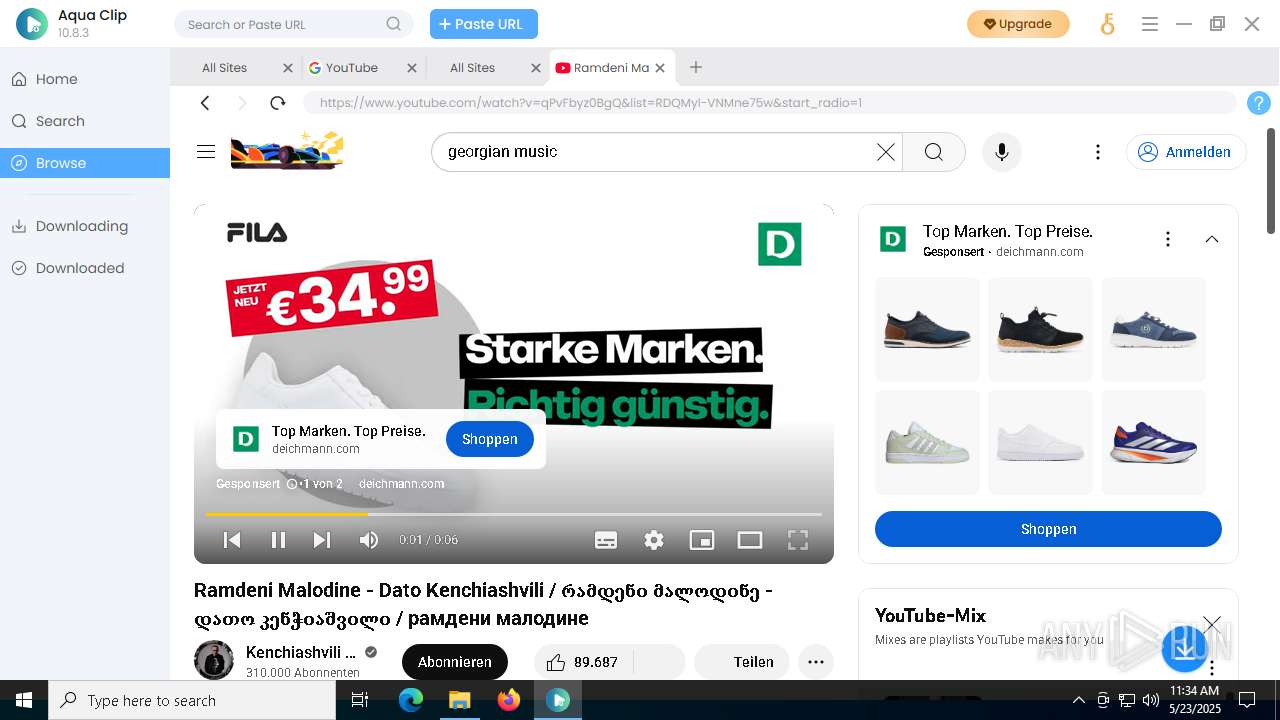Select the black cork-sole sneaker thumbnail
This screenshot has height=720, width=1280.
coord(1040,329)
